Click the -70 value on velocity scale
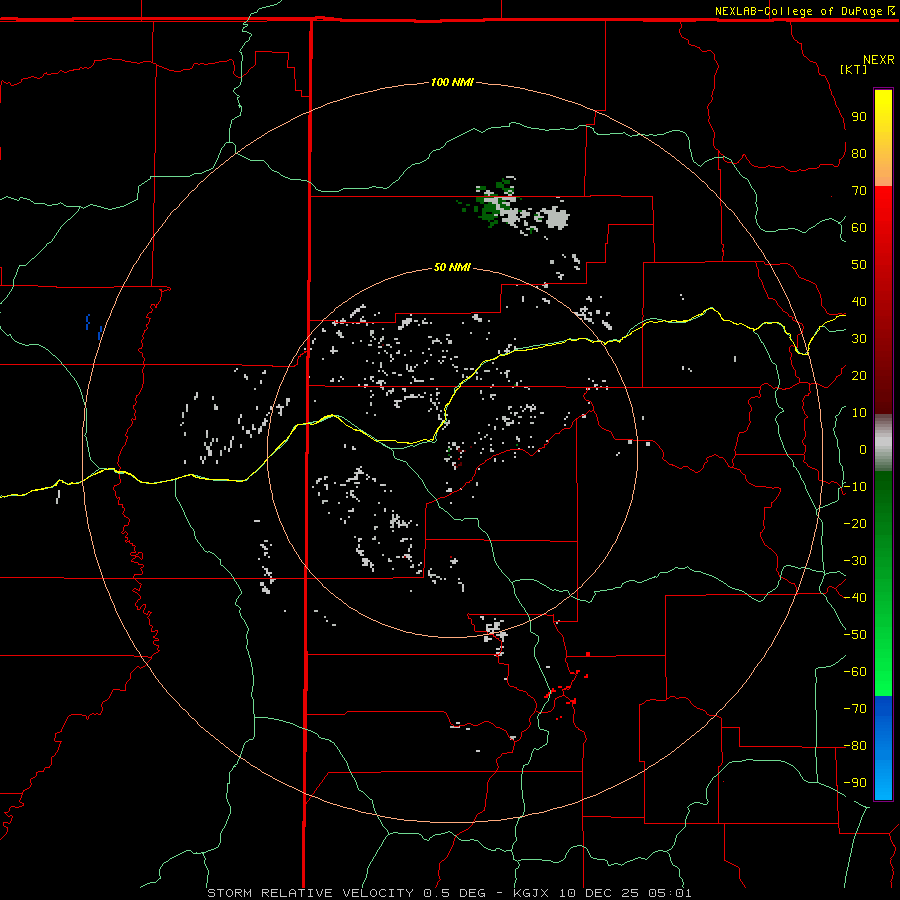Image resolution: width=900 pixels, height=900 pixels. tap(855, 709)
